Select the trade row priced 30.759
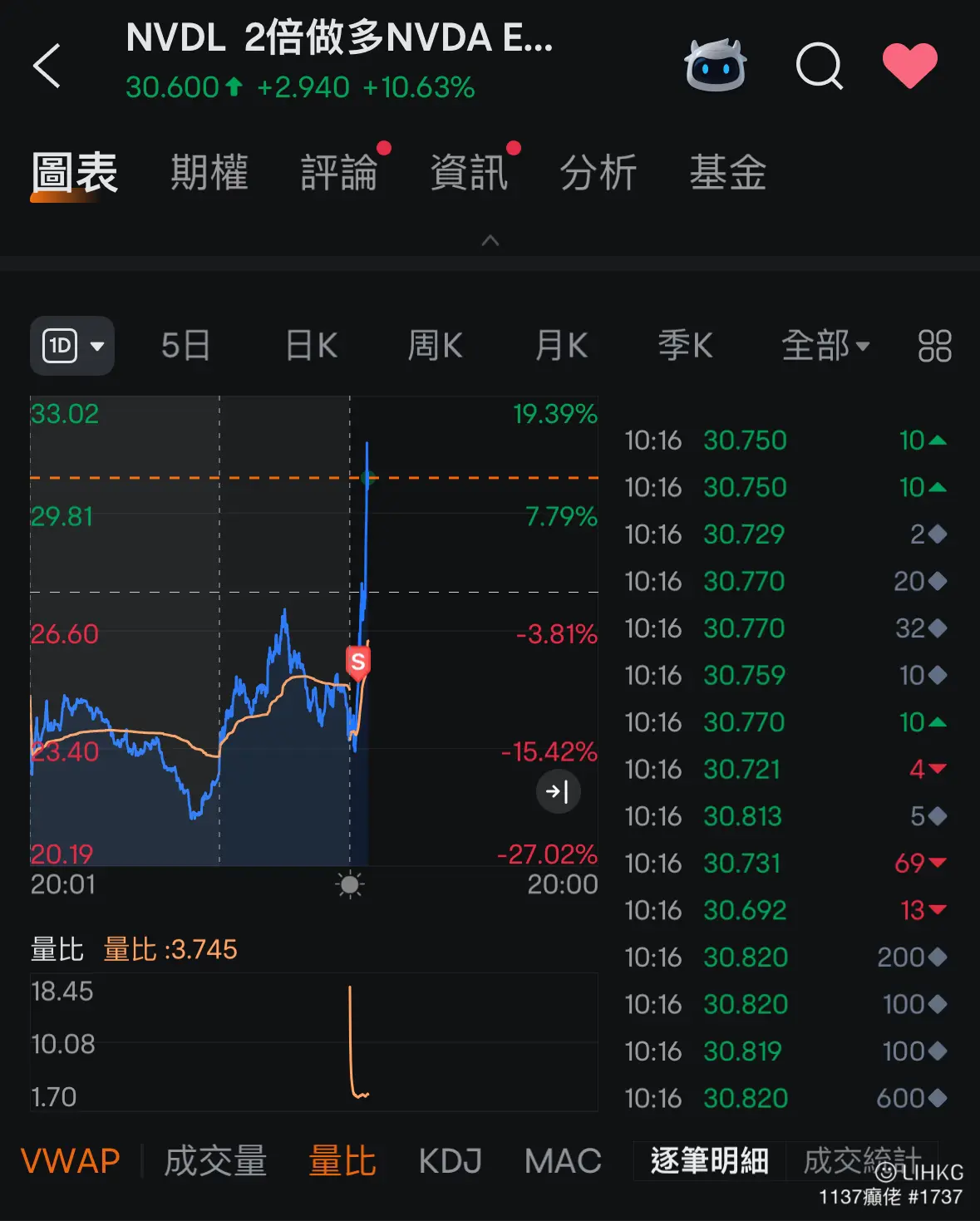This screenshot has height=1221, width=980. pyautogui.click(x=785, y=676)
